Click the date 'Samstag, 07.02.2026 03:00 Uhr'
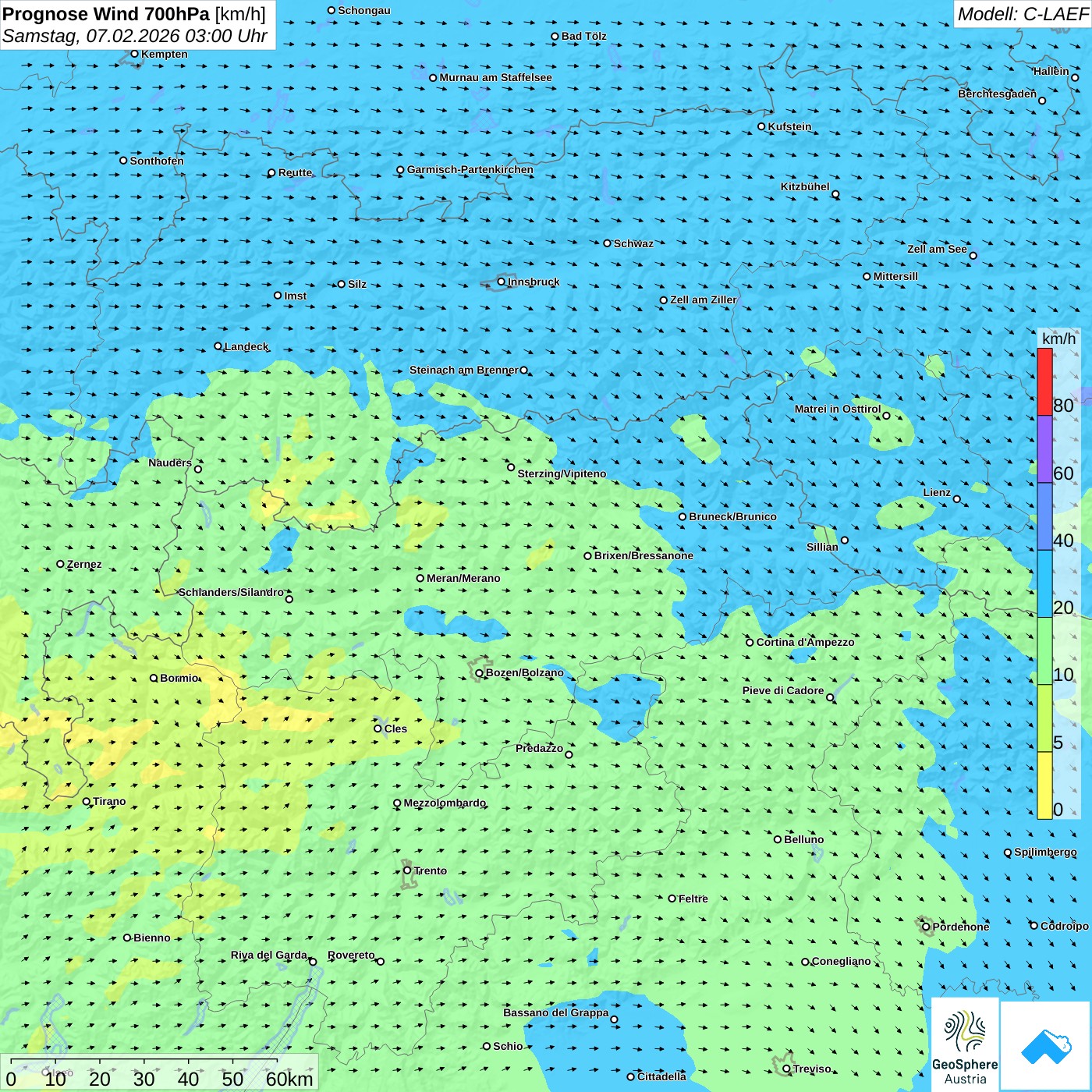Viewport: 1092px width, 1092px height. click(x=135, y=36)
